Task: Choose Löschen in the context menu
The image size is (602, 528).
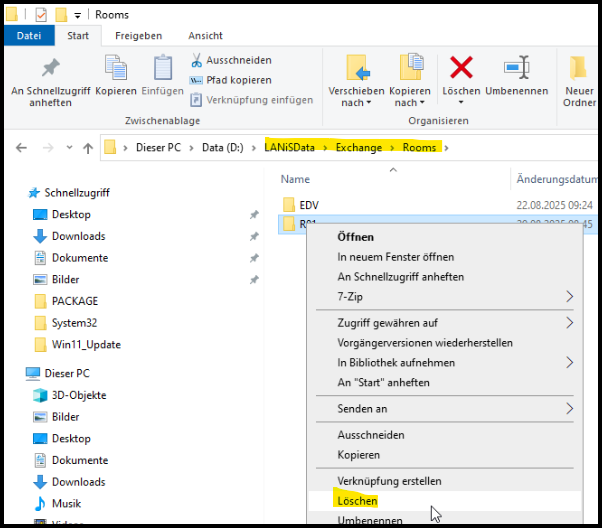Action: (x=358, y=500)
